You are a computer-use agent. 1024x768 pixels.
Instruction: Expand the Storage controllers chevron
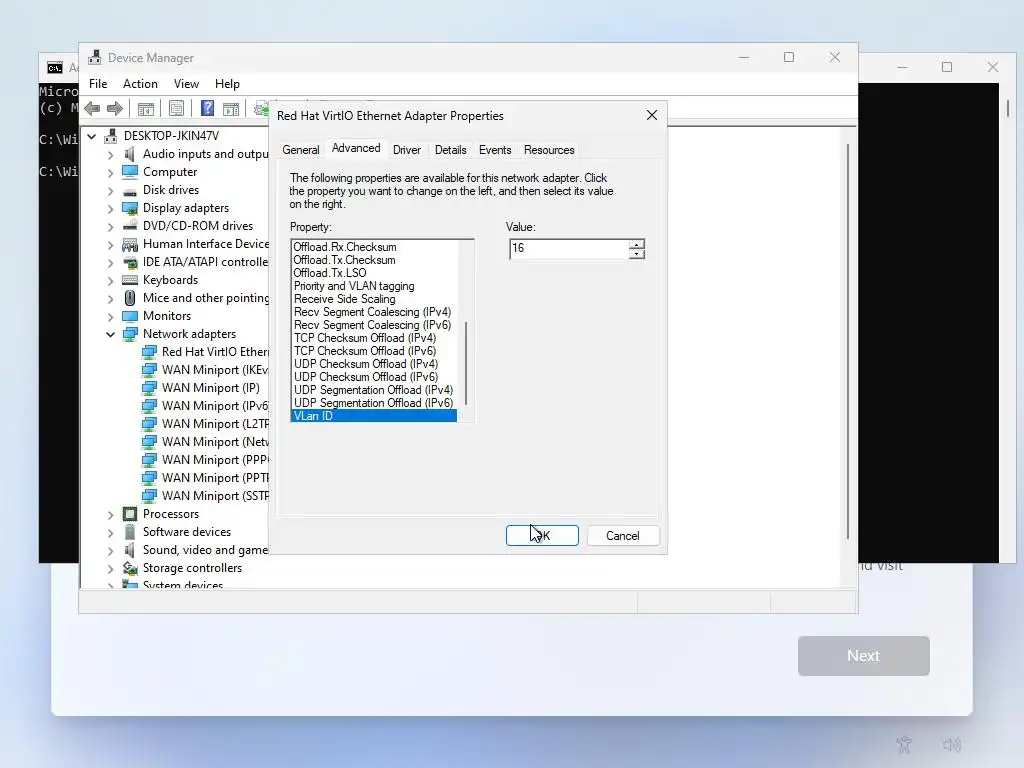(x=110, y=568)
